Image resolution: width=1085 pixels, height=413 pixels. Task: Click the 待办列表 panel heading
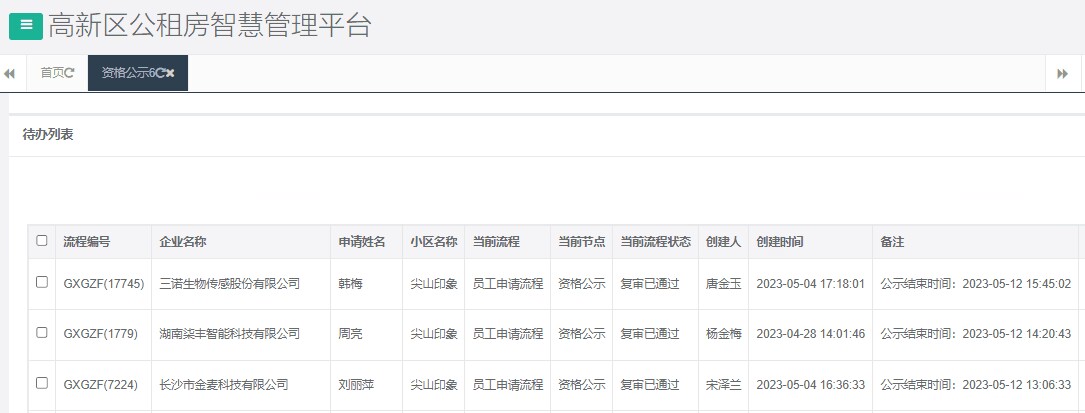pos(48,135)
